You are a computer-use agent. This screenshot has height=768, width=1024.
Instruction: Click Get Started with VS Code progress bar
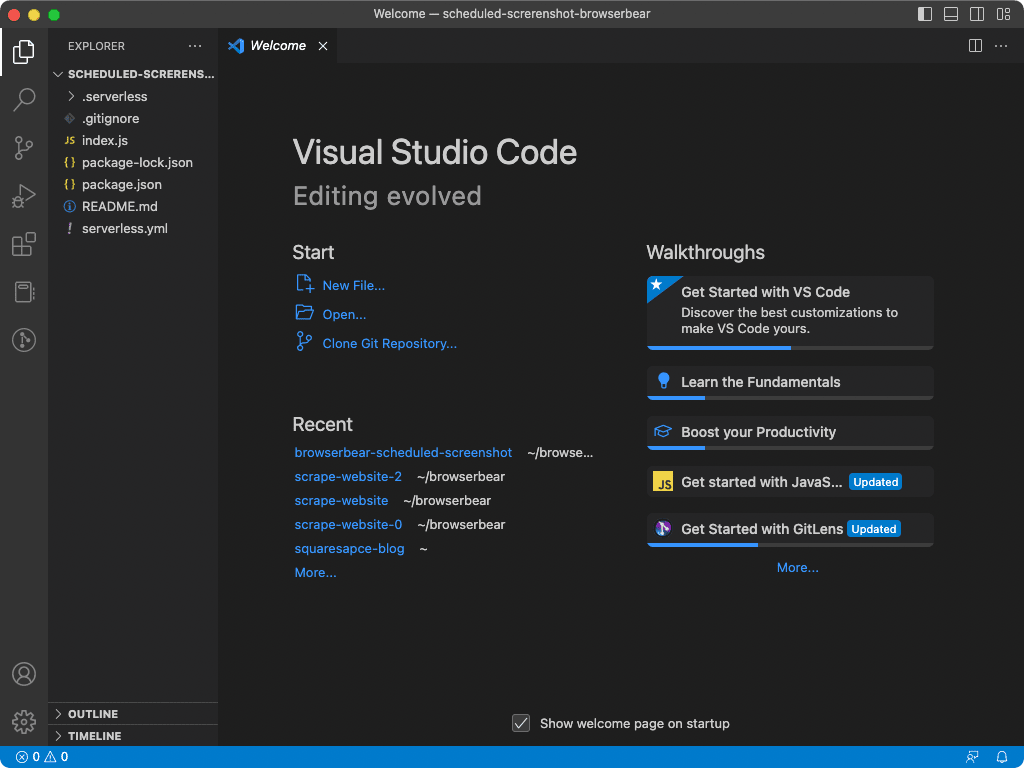[790, 347]
